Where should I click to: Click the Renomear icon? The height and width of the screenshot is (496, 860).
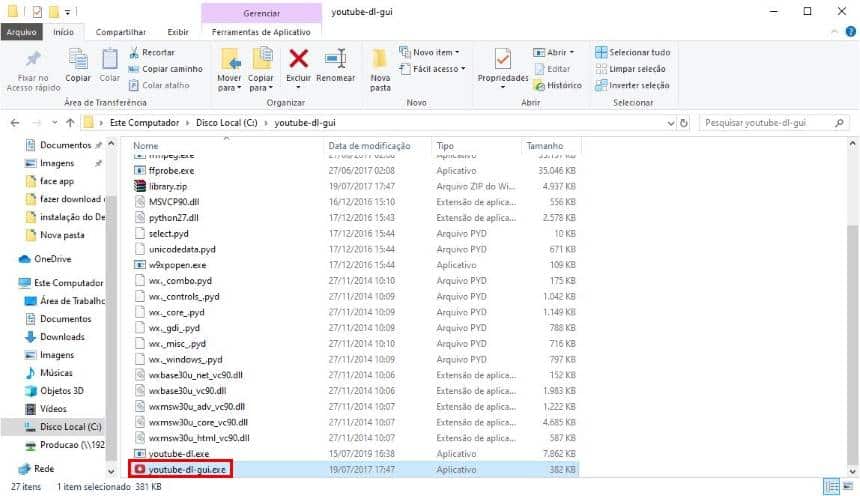pos(335,59)
